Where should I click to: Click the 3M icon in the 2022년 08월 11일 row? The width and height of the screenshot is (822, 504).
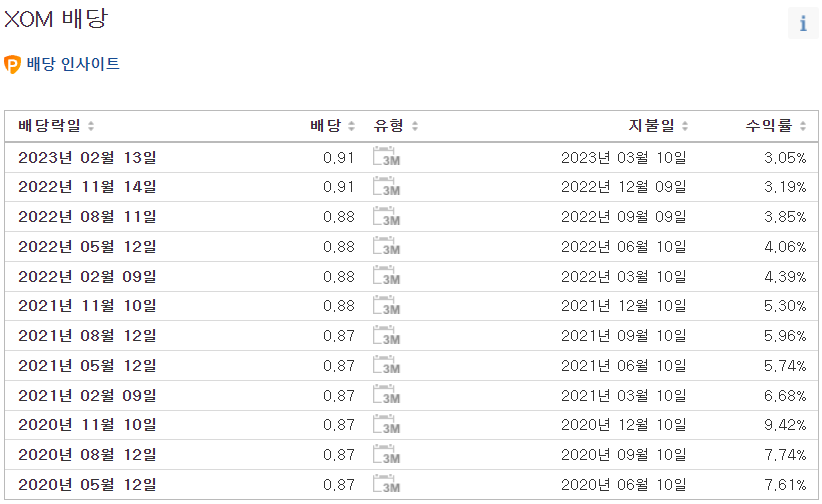pyautogui.click(x=386, y=217)
